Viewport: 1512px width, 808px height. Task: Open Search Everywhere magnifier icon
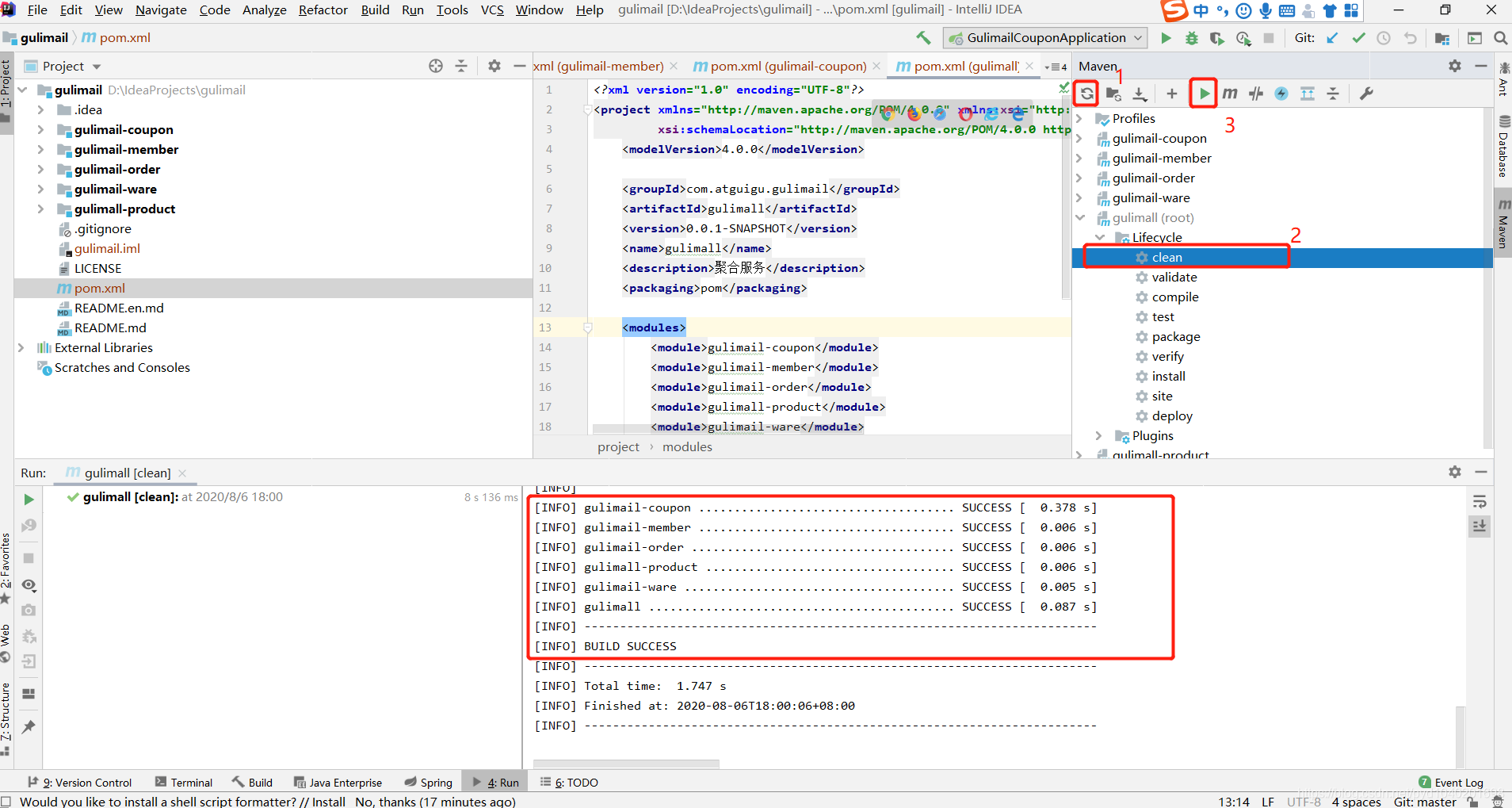(1500, 37)
